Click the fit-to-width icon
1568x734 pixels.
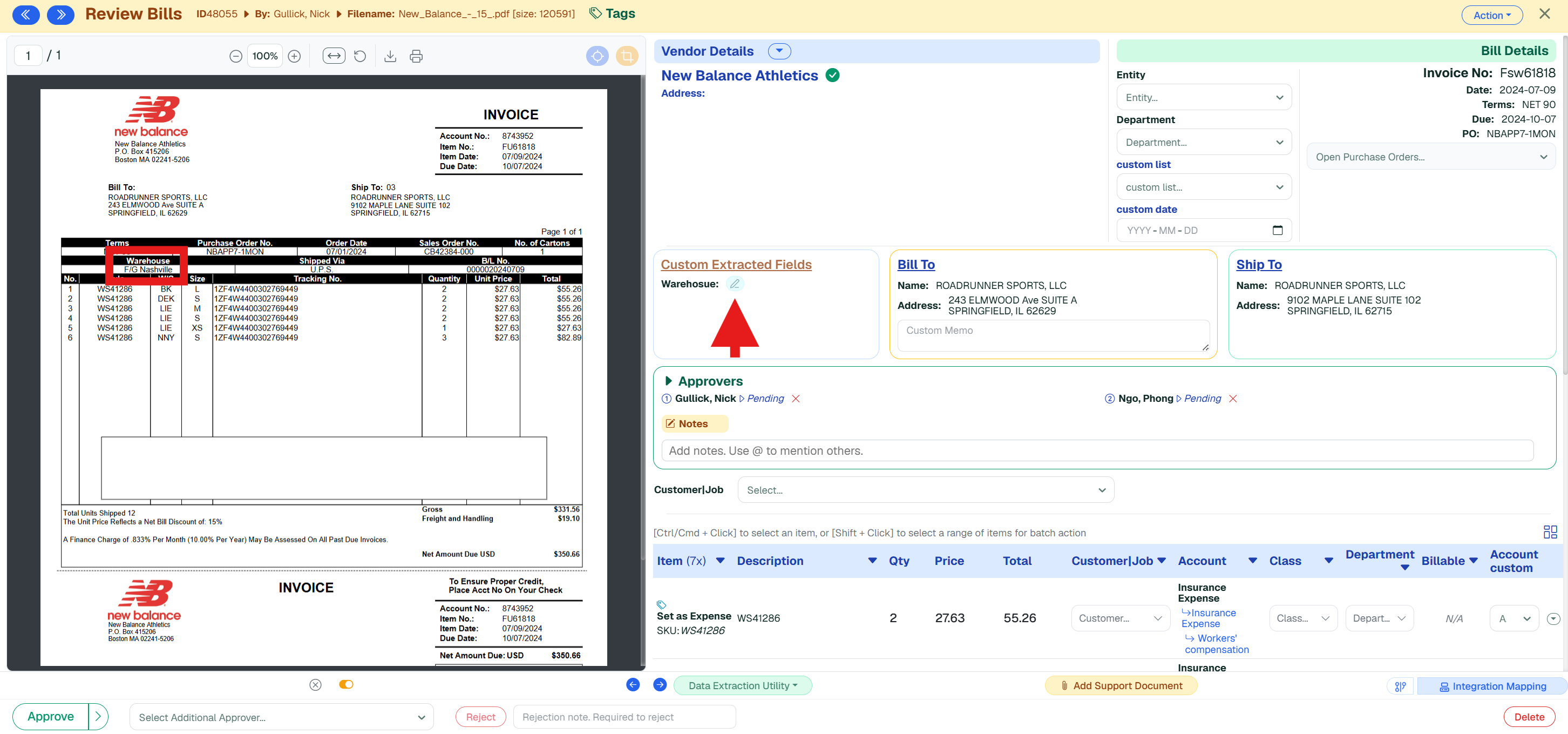[334, 56]
